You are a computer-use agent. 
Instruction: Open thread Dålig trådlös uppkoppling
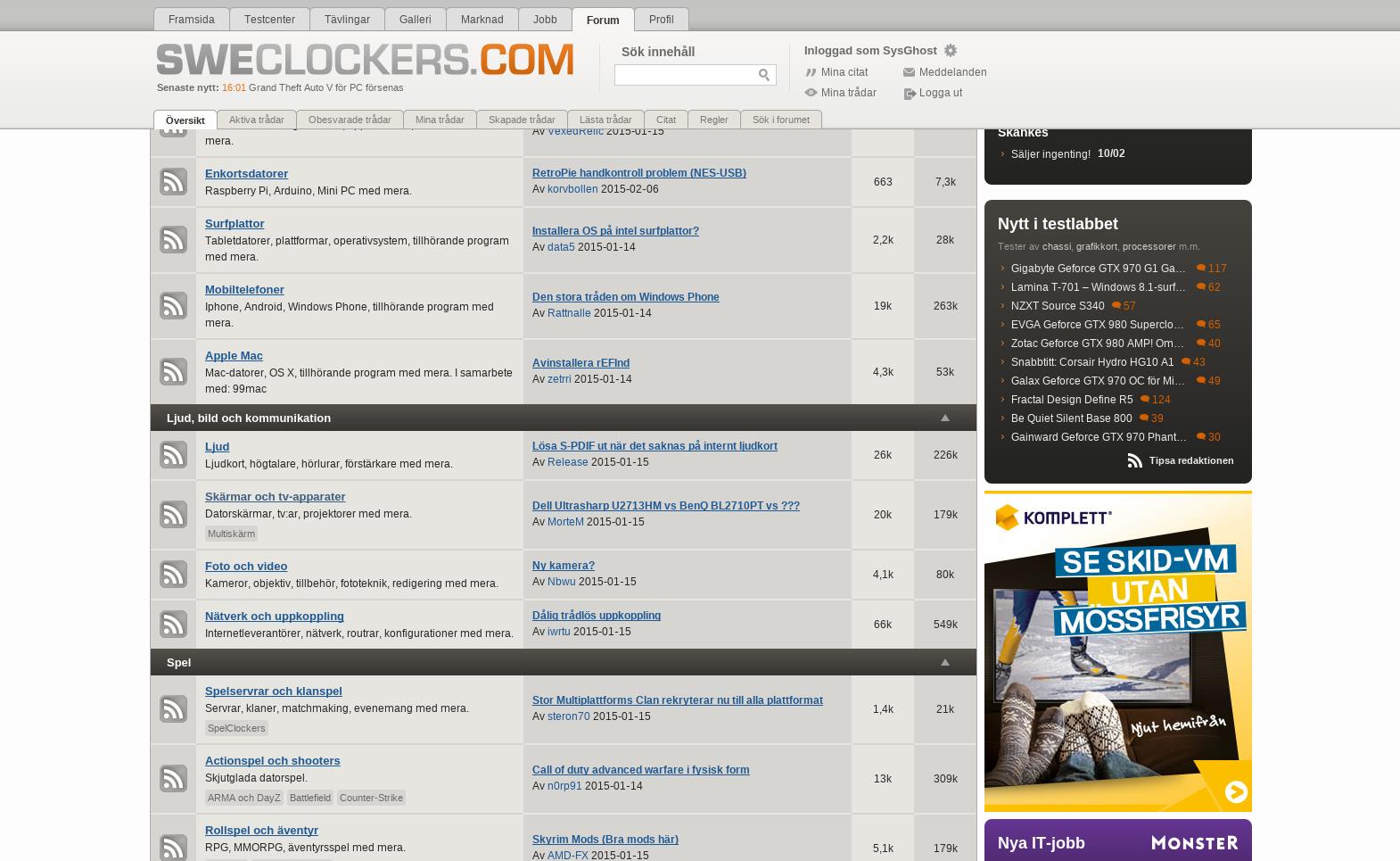click(x=596, y=615)
